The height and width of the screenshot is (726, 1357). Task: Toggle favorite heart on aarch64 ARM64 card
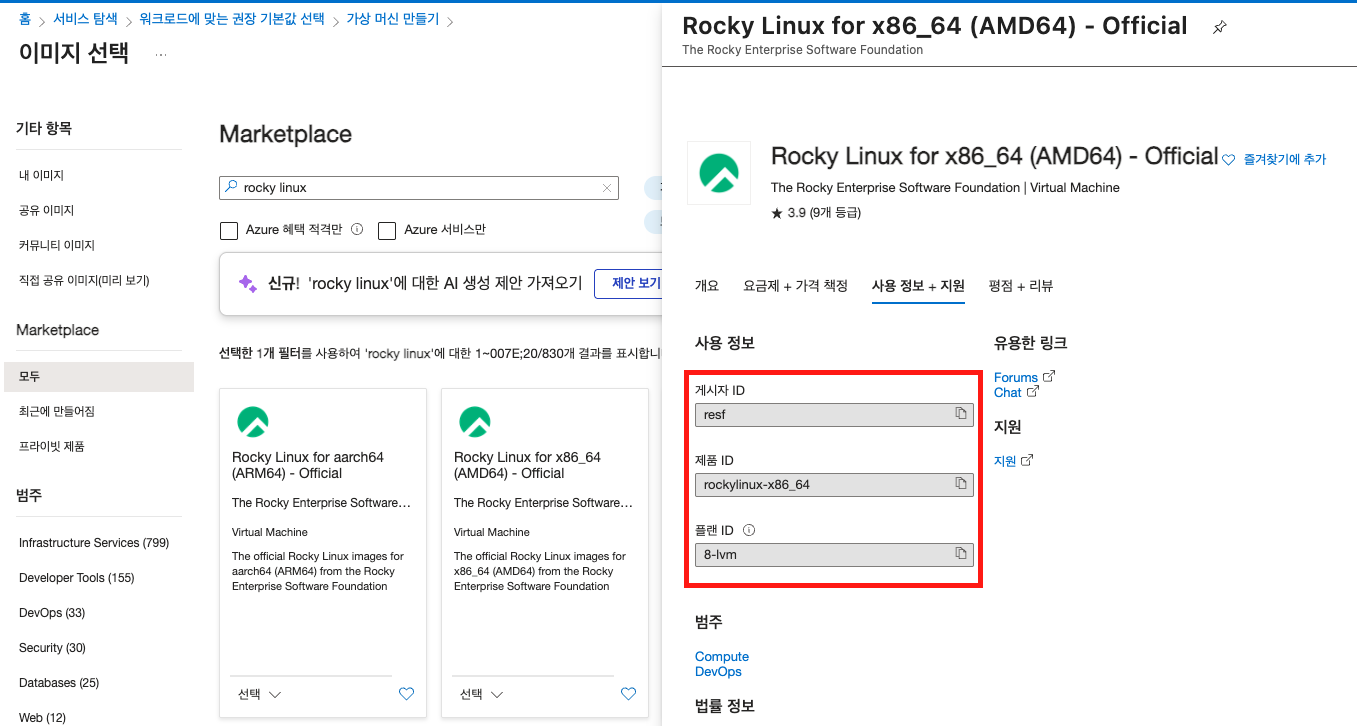coord(406,693)
